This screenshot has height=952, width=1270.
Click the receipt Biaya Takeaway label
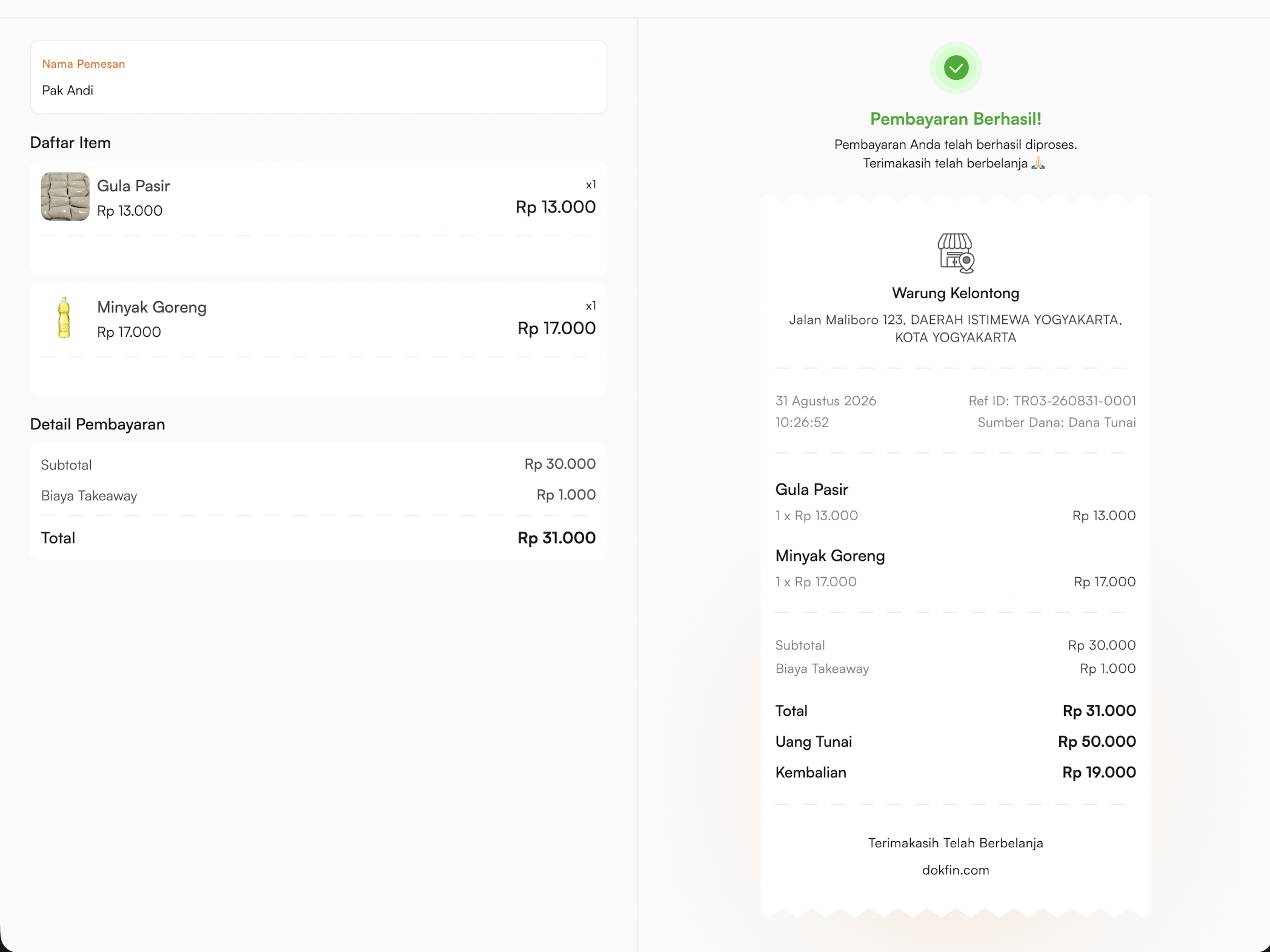pyautogui.click(x=822, y=669)
